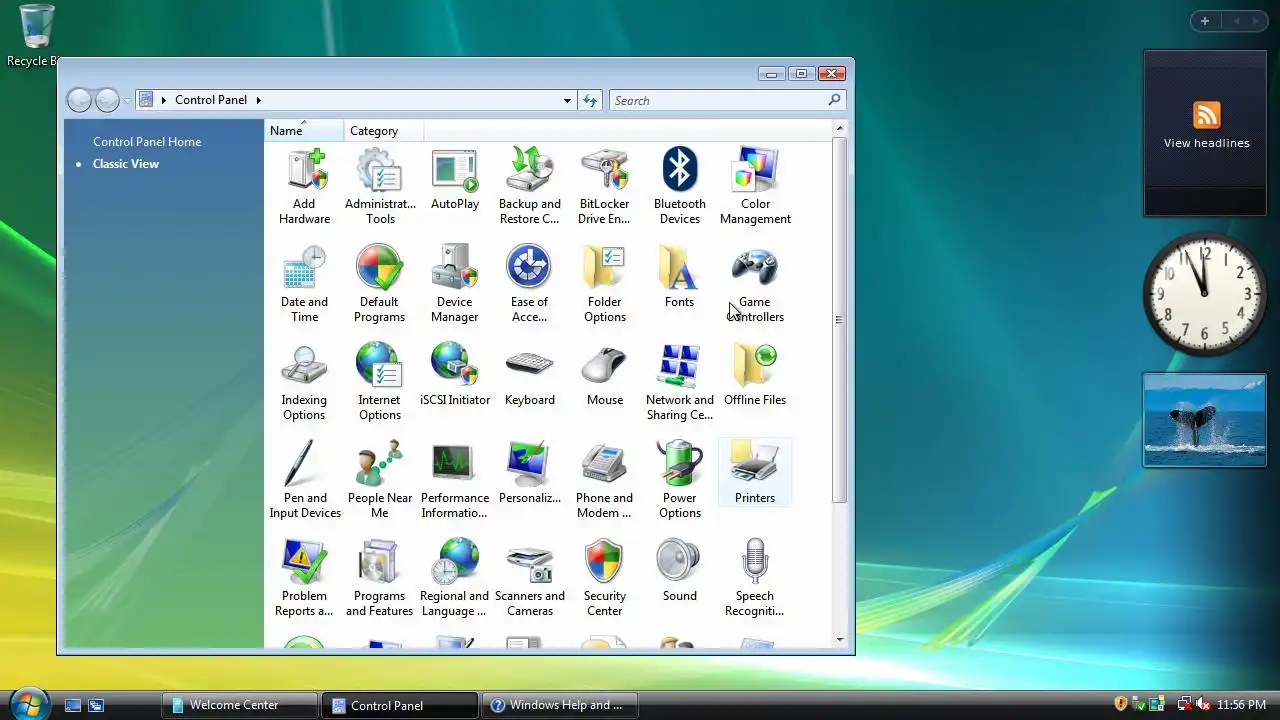The width and height of the screenshot is (1280, 720).
Task: Click Control Panel Home link
Action: point(147,142)
